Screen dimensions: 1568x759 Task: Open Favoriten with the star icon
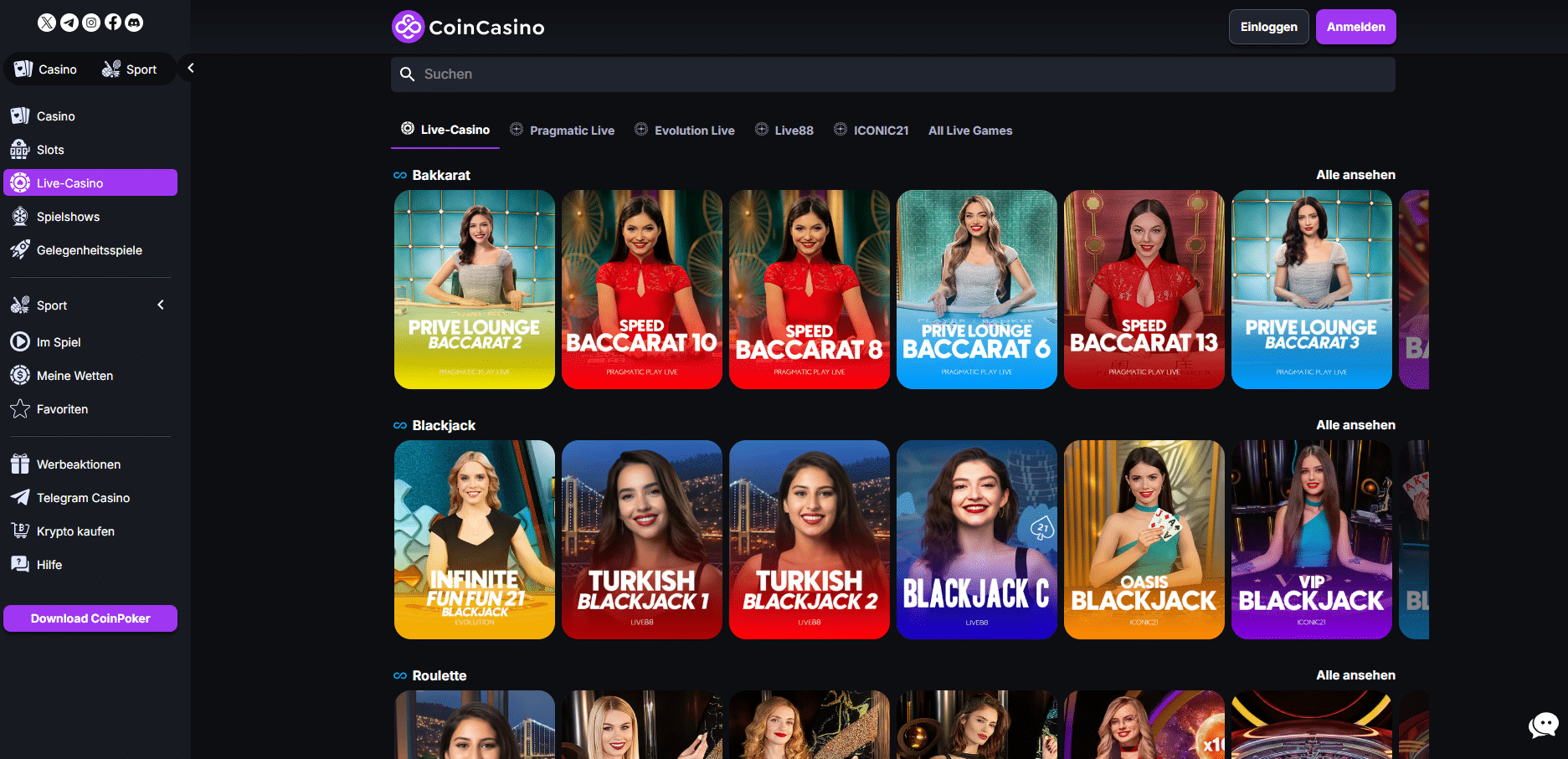pyautogui.click(x=62, y=409)
